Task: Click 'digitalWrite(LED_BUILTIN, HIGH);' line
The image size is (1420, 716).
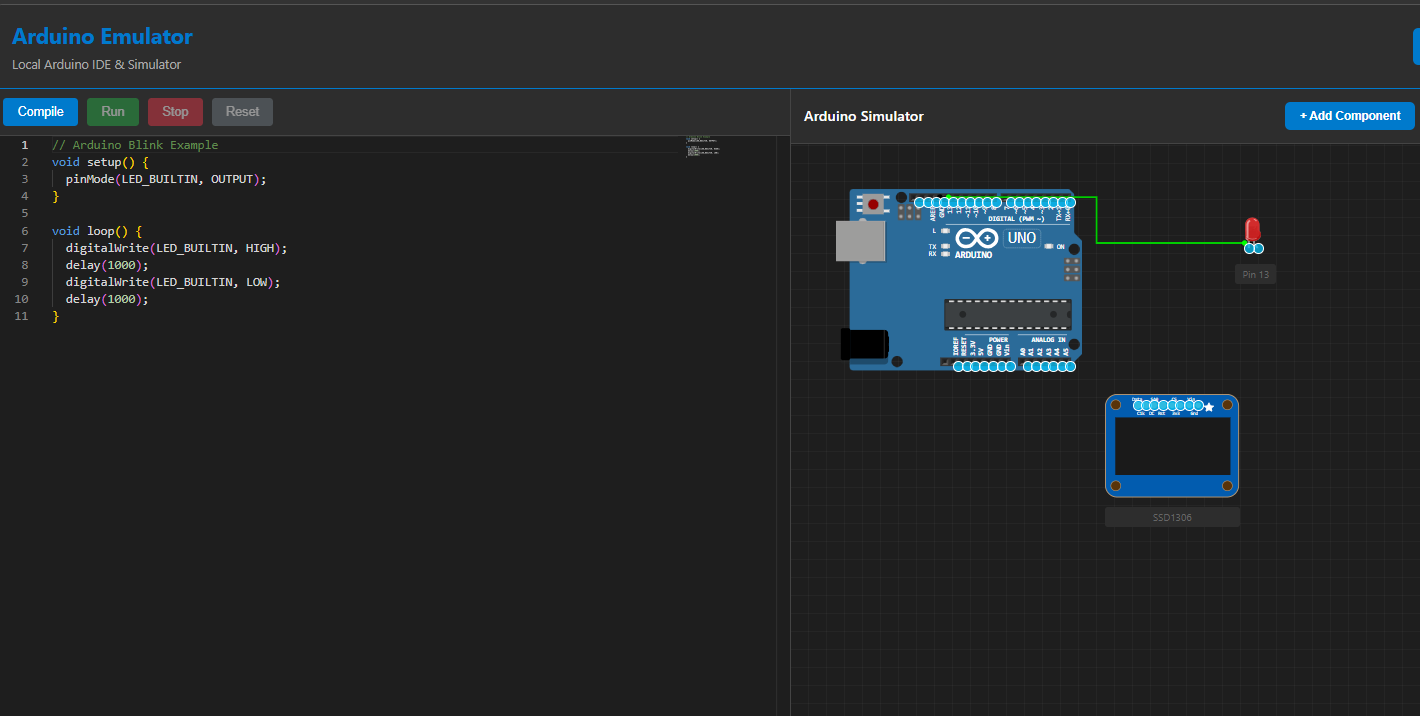Action: click(x=177, y=248)
